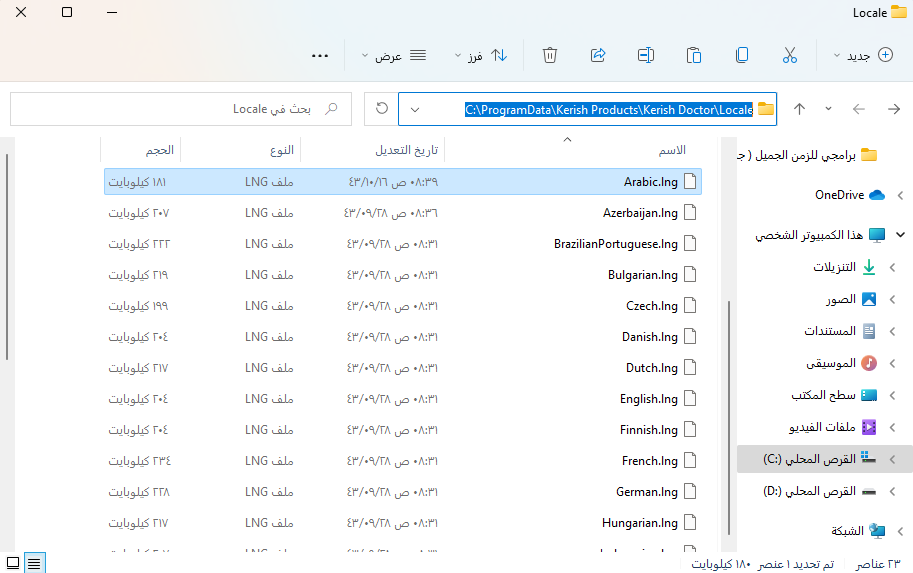Viewport: 913px width, 573px height.
Task: Expand the القرص المحلي (C:) node
Action: [892, 459]
